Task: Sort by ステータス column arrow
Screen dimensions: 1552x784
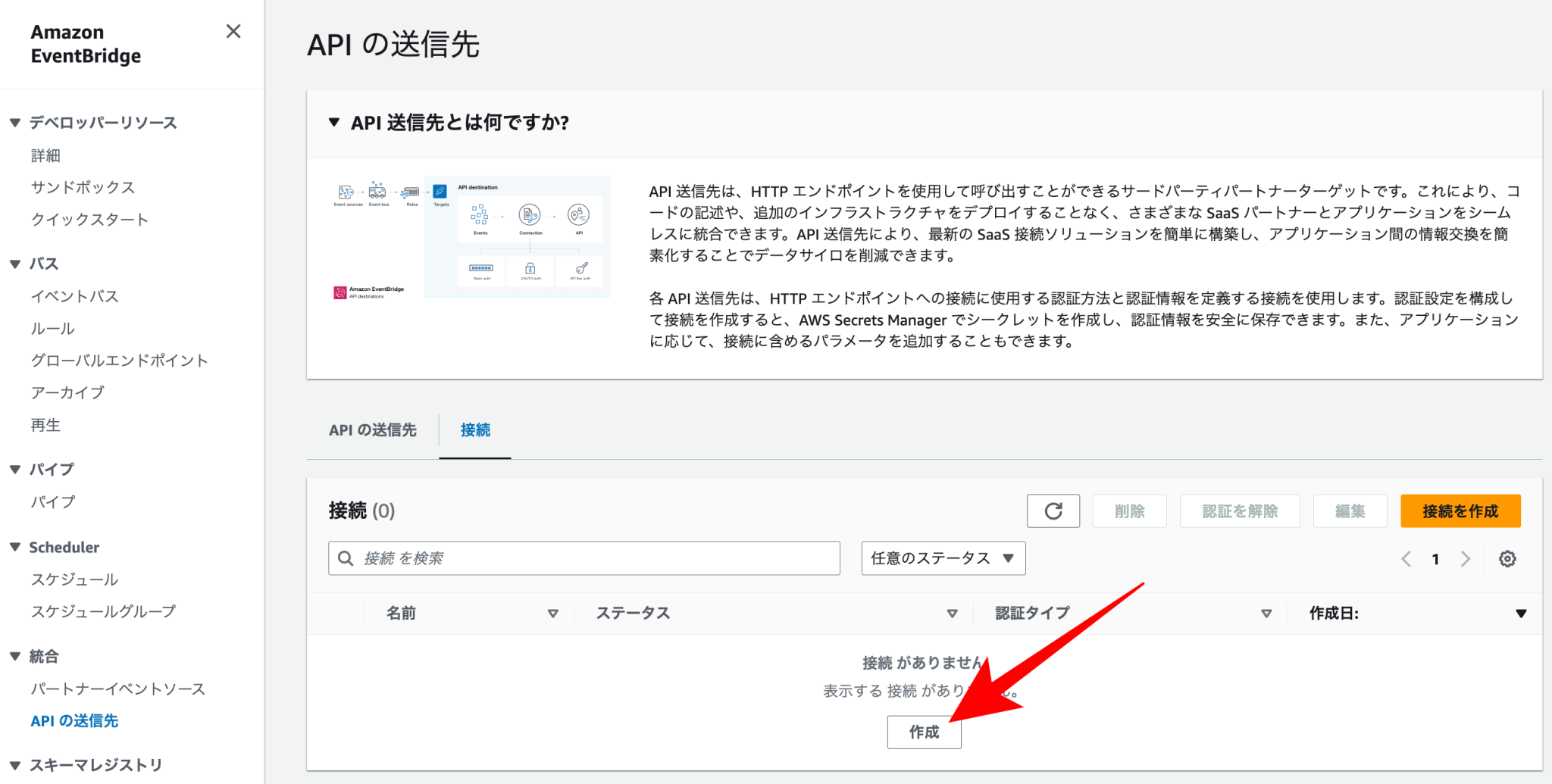Action: click(x=952, y=614)
